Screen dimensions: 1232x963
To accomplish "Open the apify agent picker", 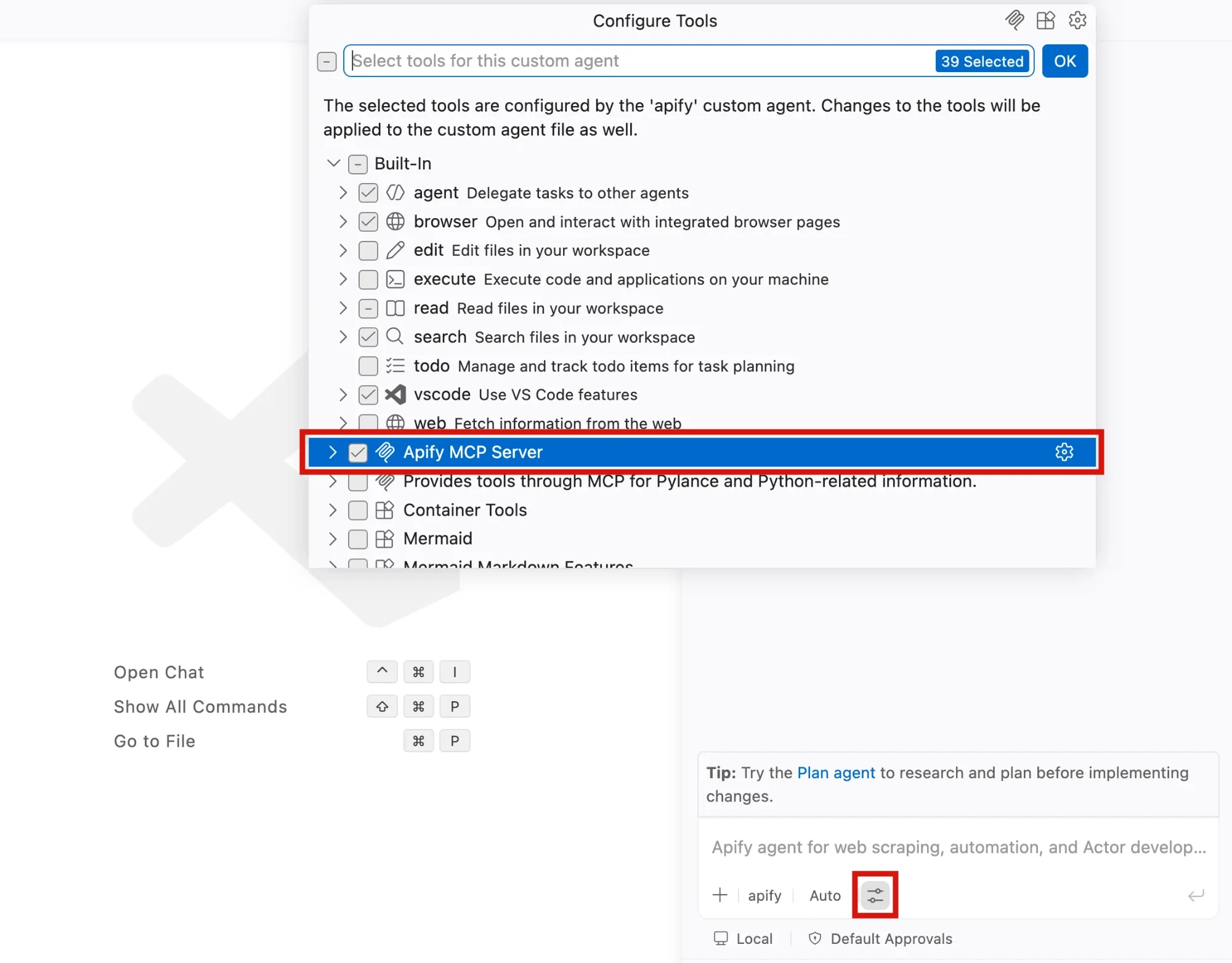I will pyautogui.click(x=764, y=895).
